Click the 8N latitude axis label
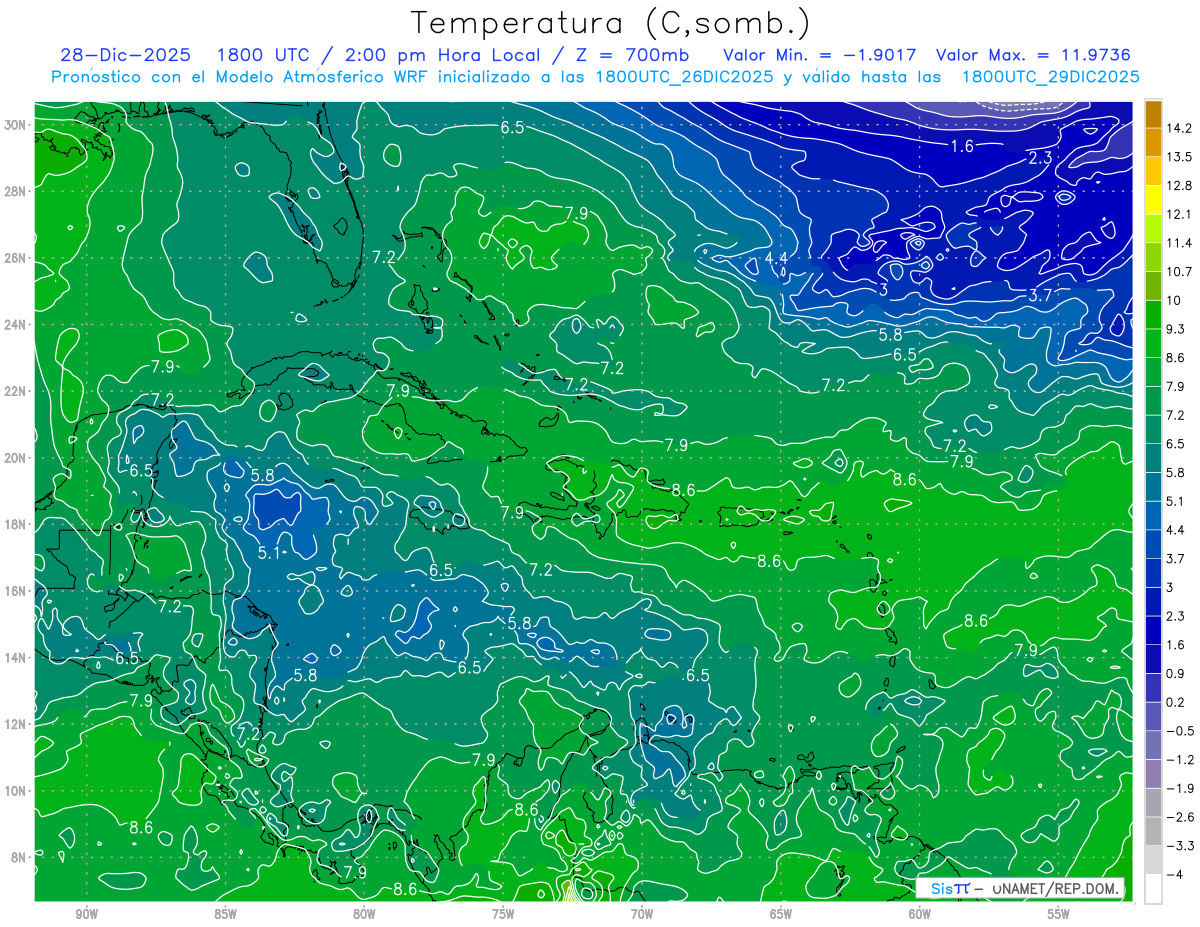Screen dimensions: 1200x927 [19, 857]
